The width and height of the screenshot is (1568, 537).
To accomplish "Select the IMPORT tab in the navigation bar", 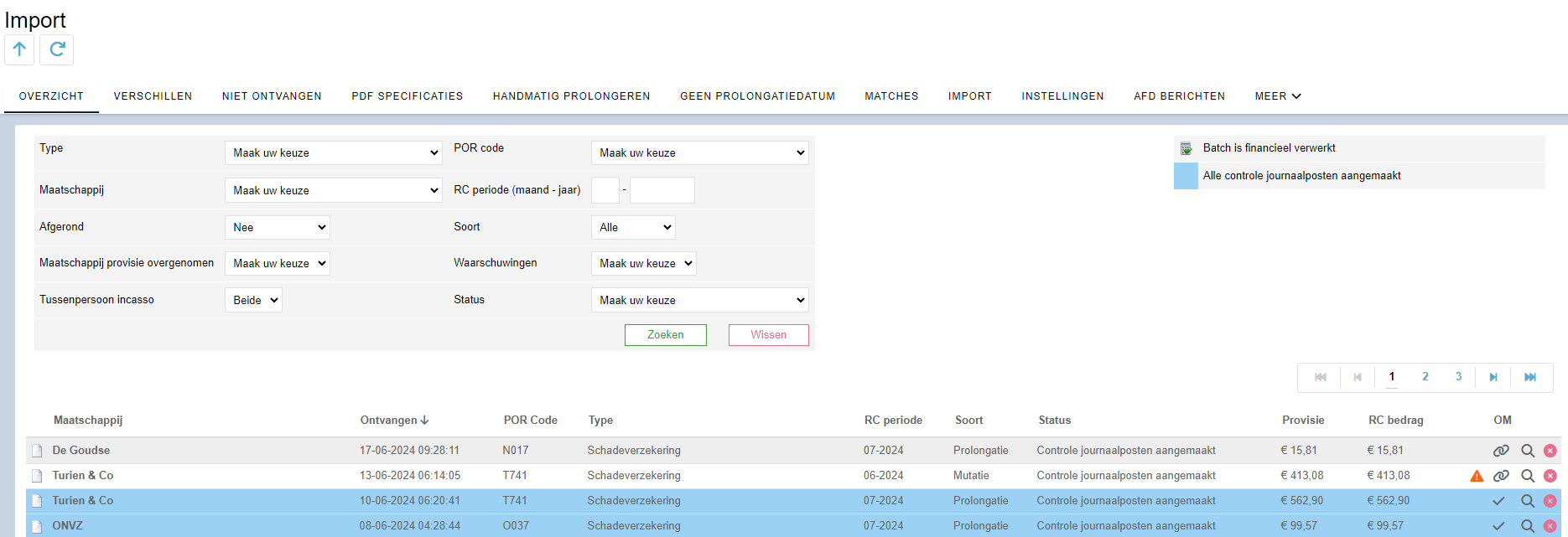I will click(970, 96).
